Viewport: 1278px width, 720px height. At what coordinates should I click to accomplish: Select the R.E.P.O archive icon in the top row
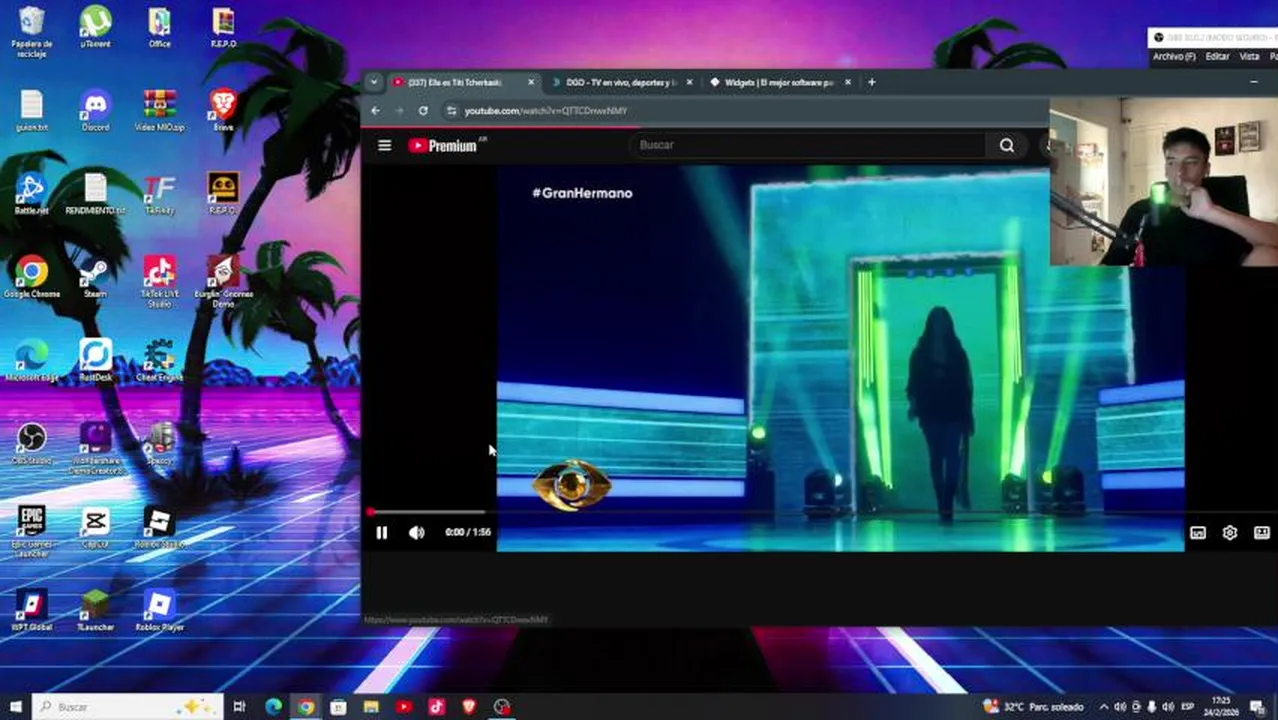coord(223,27)
